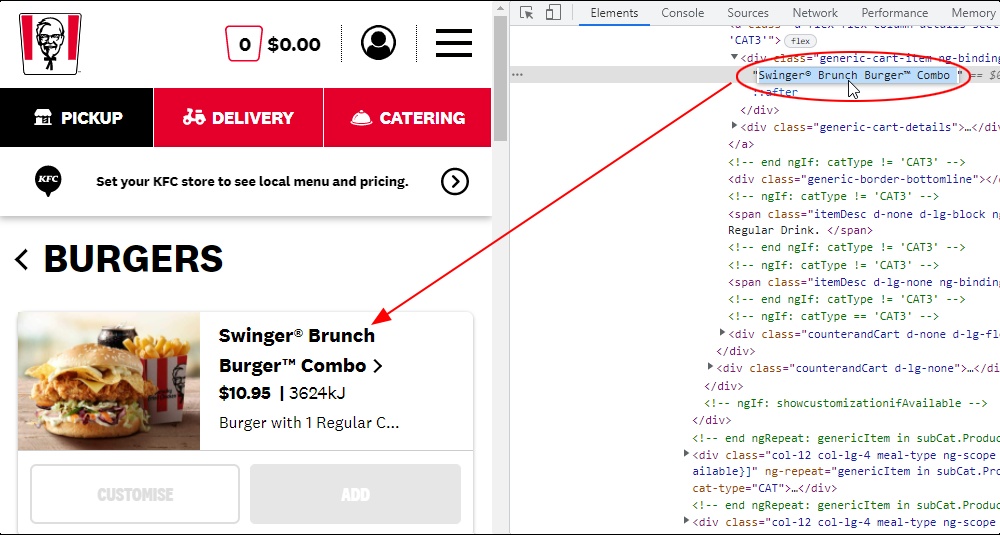This screenshot has width=1000, height=535.
Task: Click the "Burger with 1 Regular C..." description
Action: pyautogui.click(x=309, y=423)
